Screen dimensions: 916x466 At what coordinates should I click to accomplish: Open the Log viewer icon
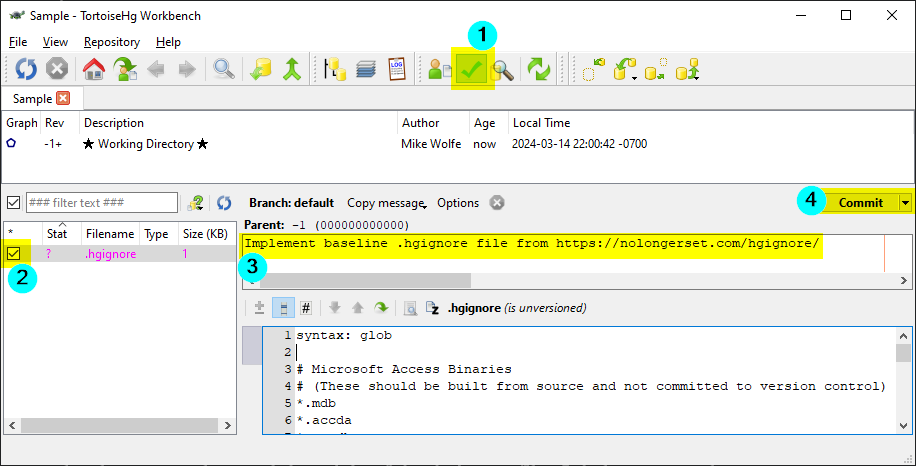pyautogui.click(x=397, y=69)
